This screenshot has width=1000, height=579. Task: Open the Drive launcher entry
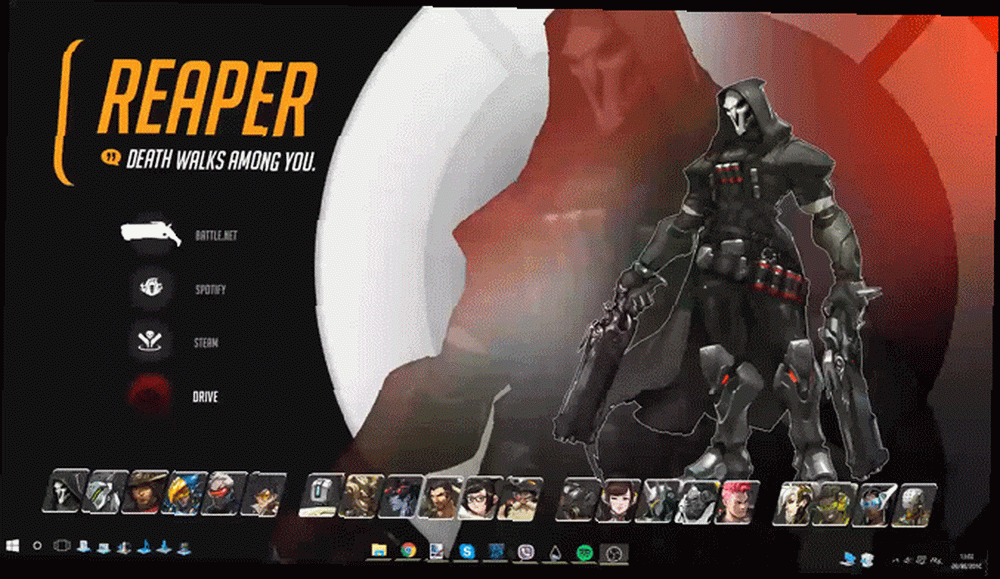149,395
